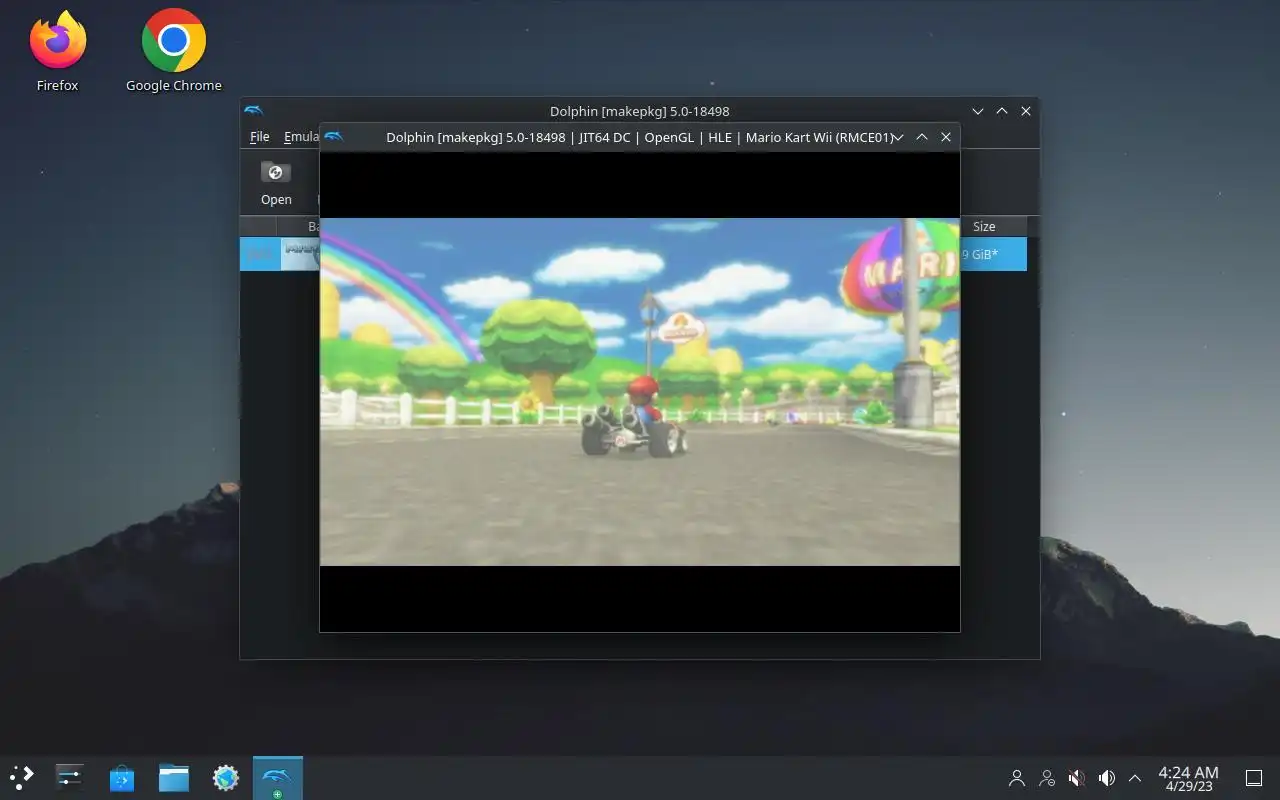Minimize the main Dolphin window

pos(978,111)
